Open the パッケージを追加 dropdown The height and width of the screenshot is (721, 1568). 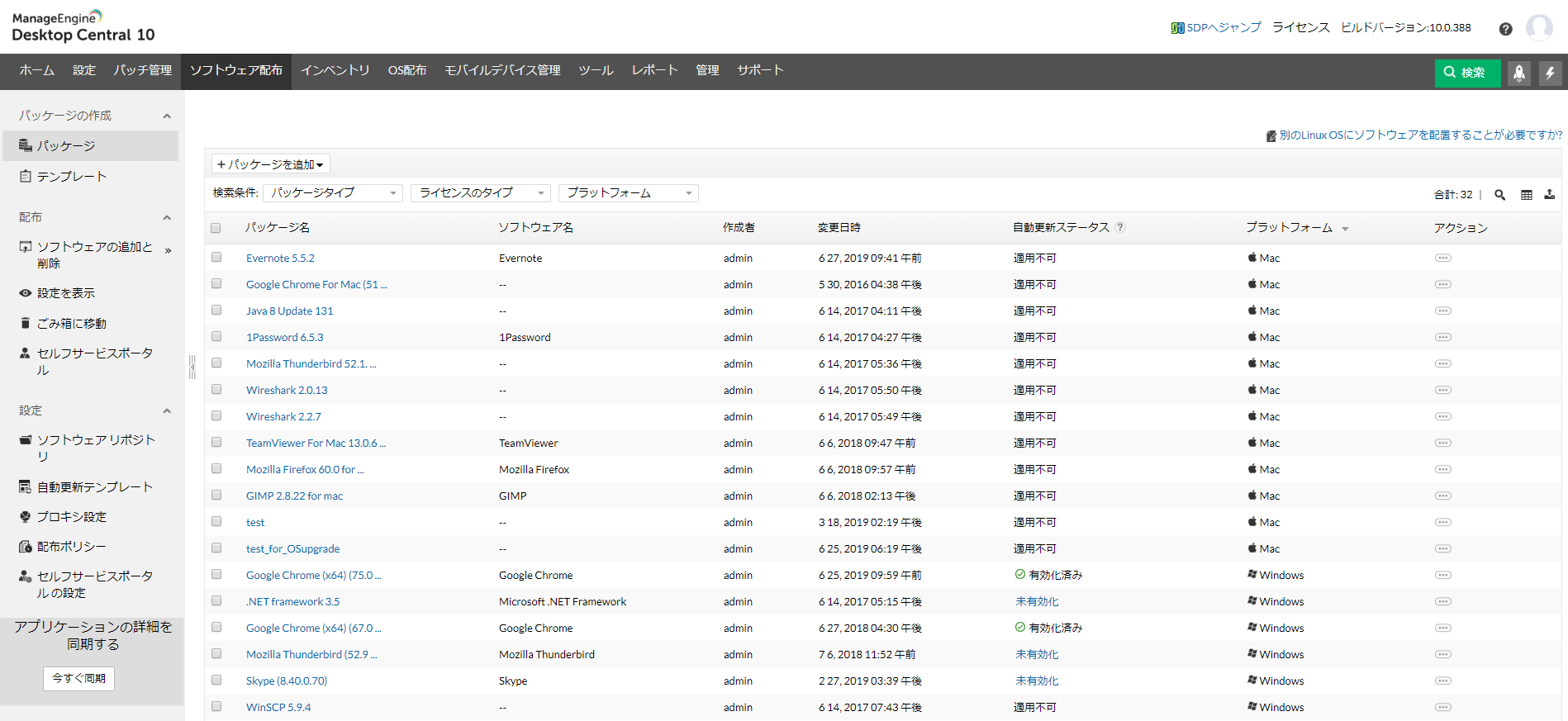coord(270,164)
